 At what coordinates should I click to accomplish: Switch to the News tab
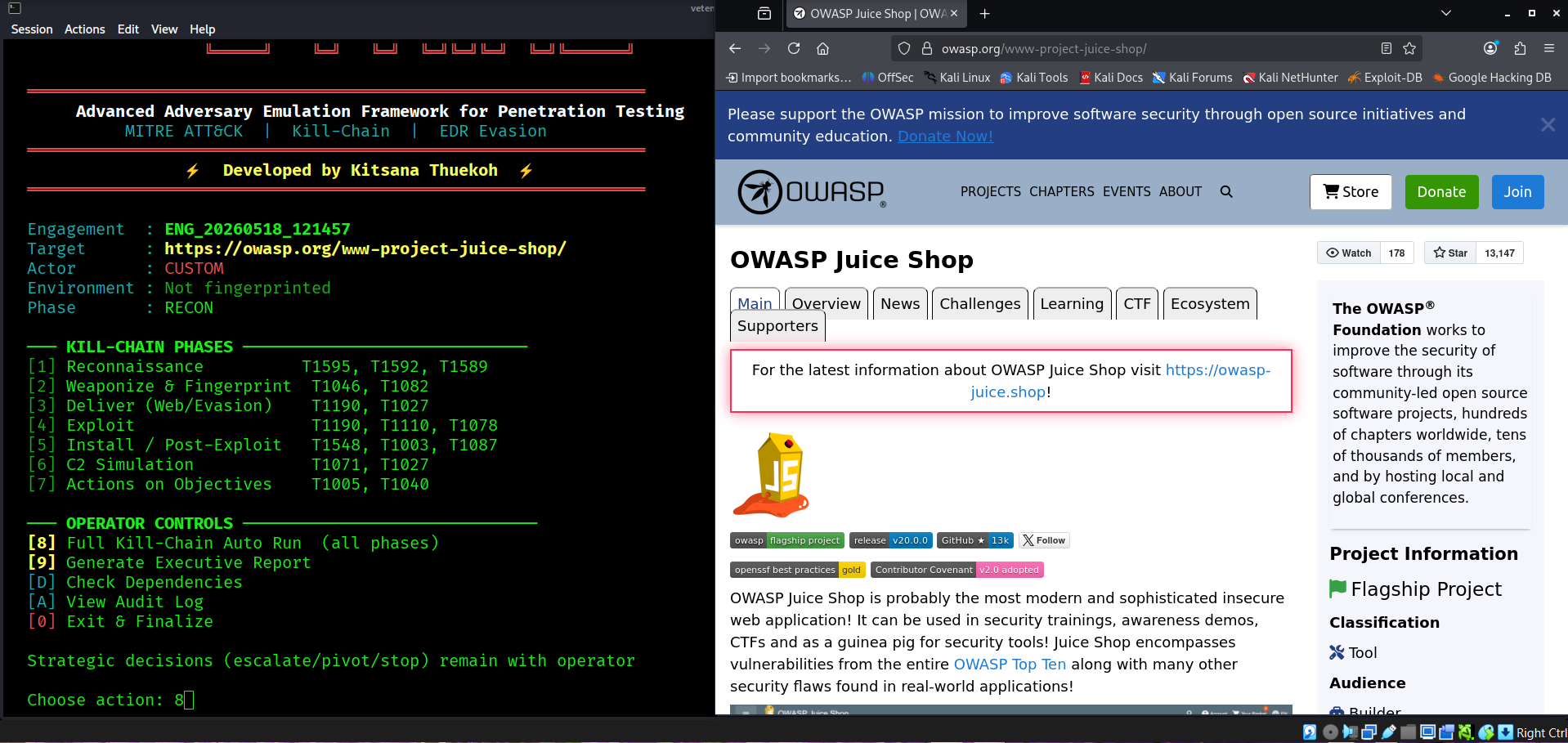click(x=900, y=303)
